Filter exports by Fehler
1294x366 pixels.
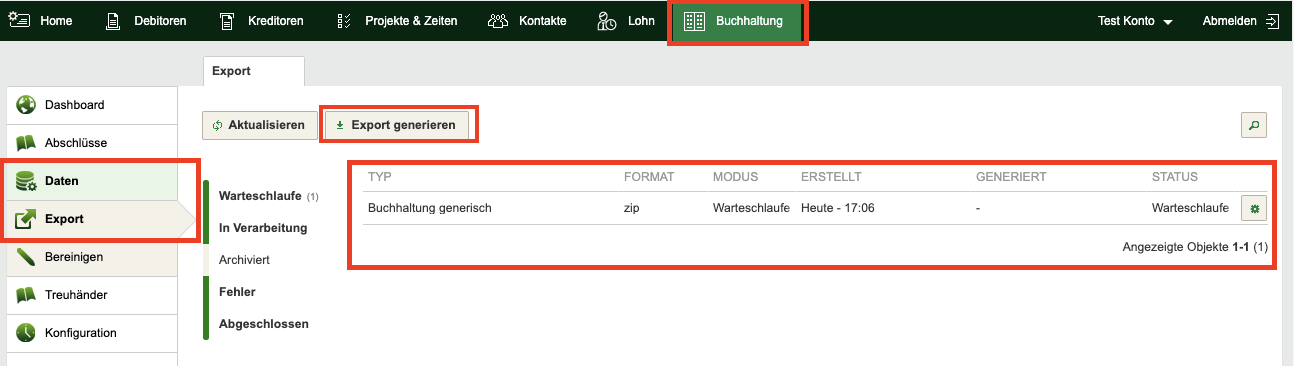(237, 291)
